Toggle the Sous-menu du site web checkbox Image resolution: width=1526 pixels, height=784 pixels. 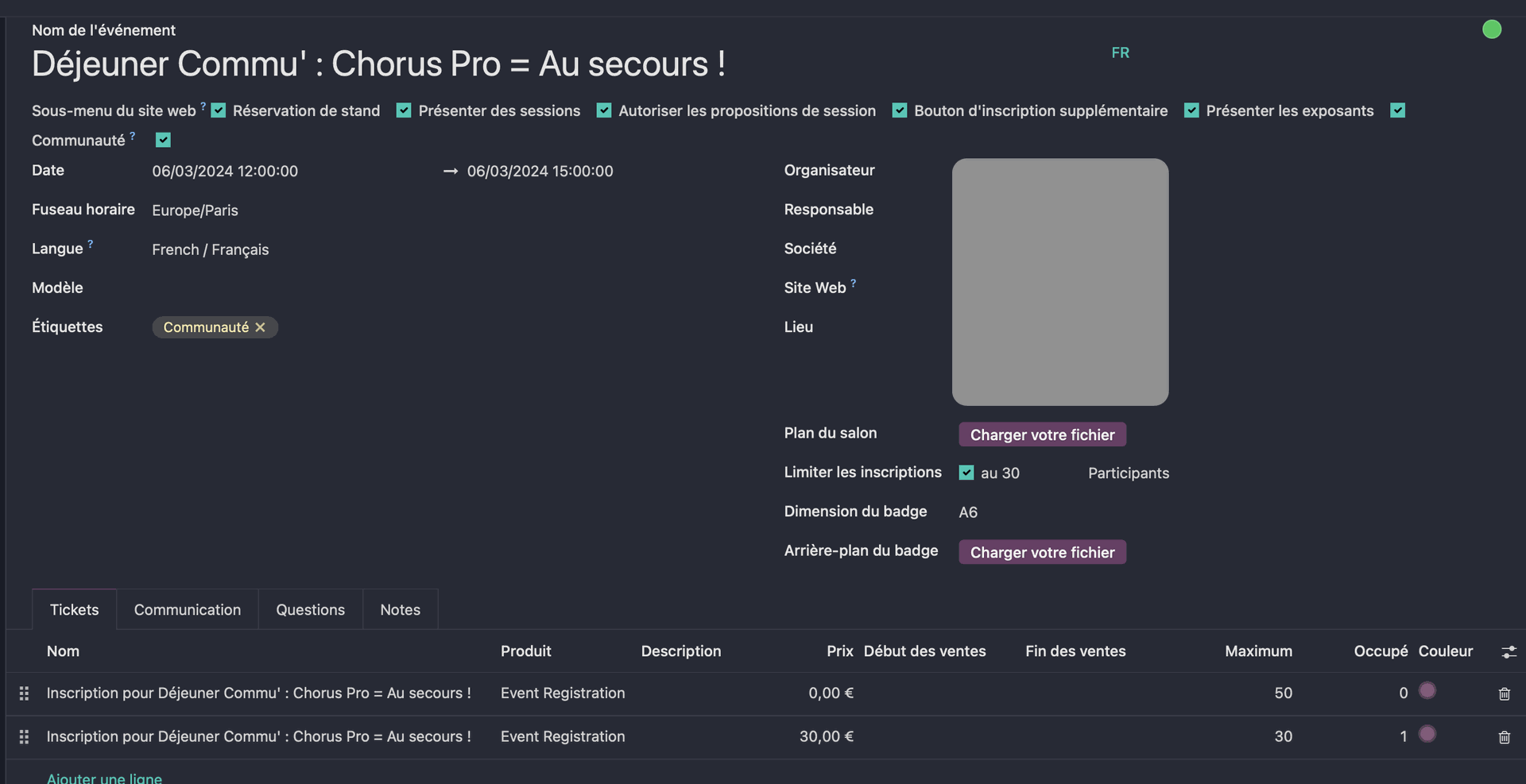coord(219,110)
